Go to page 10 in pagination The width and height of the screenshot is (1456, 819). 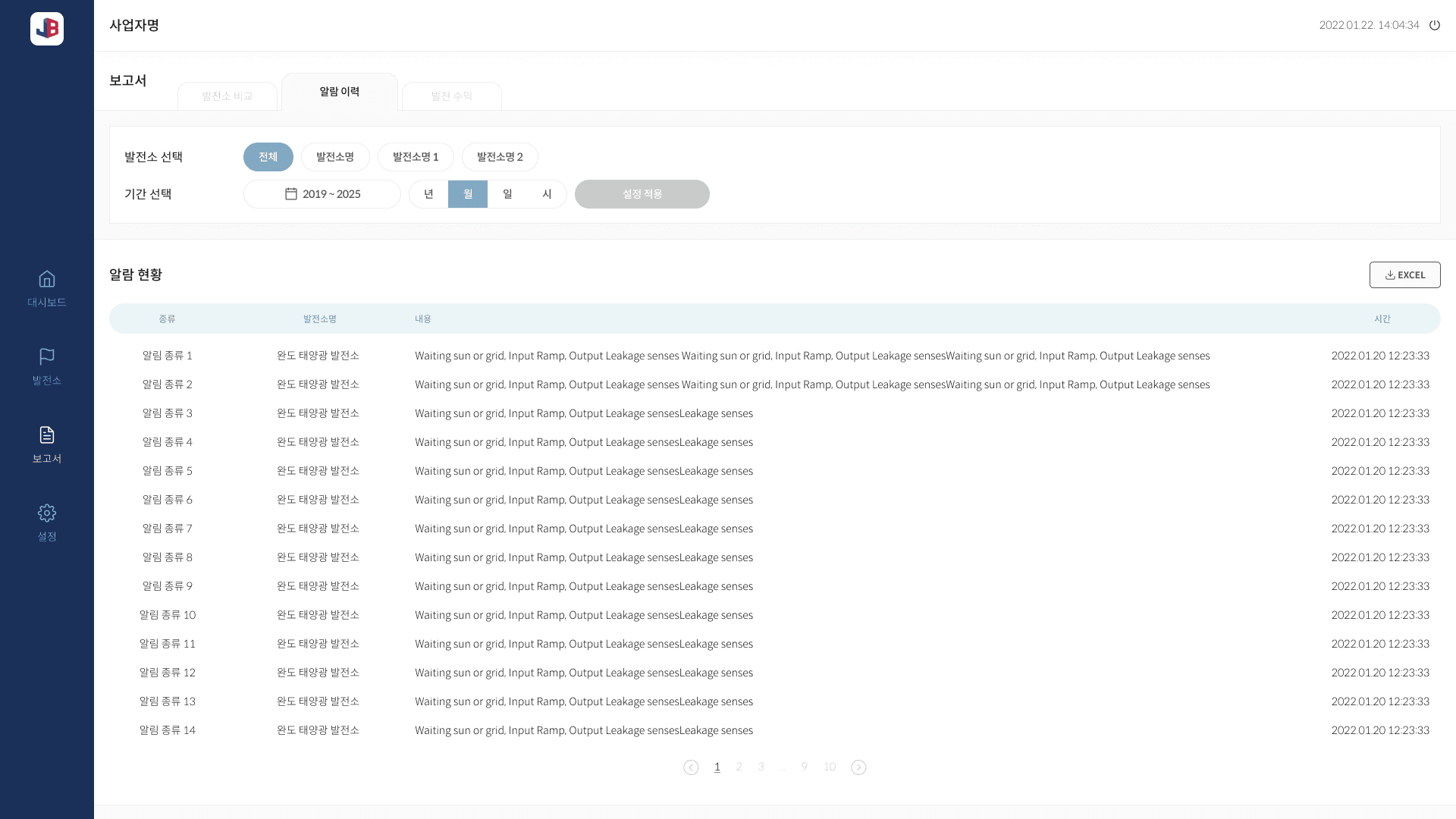[829, 767]
